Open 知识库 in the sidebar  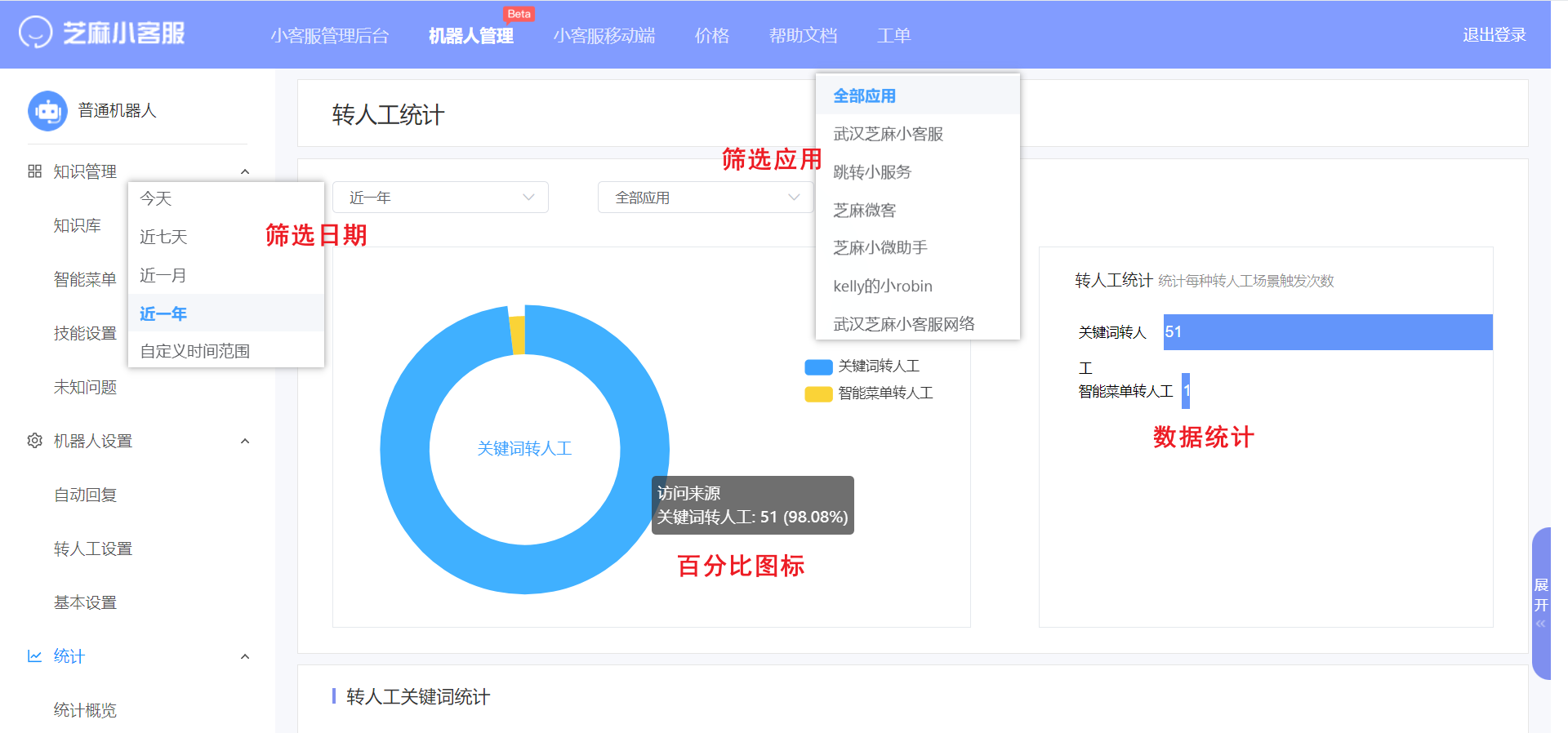[x=78, y=225]
